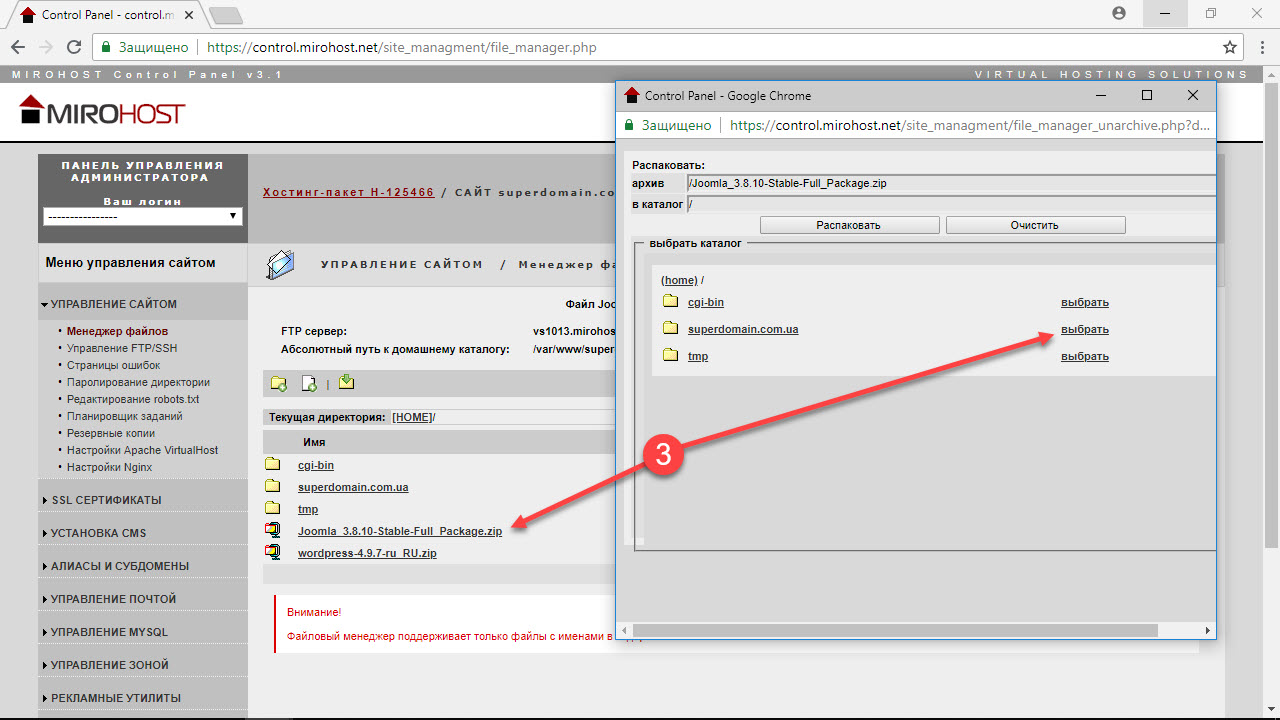1280x720 pixels.
Task: Open Управление FTP/SSH menu item
Action: tap(122, 348)
